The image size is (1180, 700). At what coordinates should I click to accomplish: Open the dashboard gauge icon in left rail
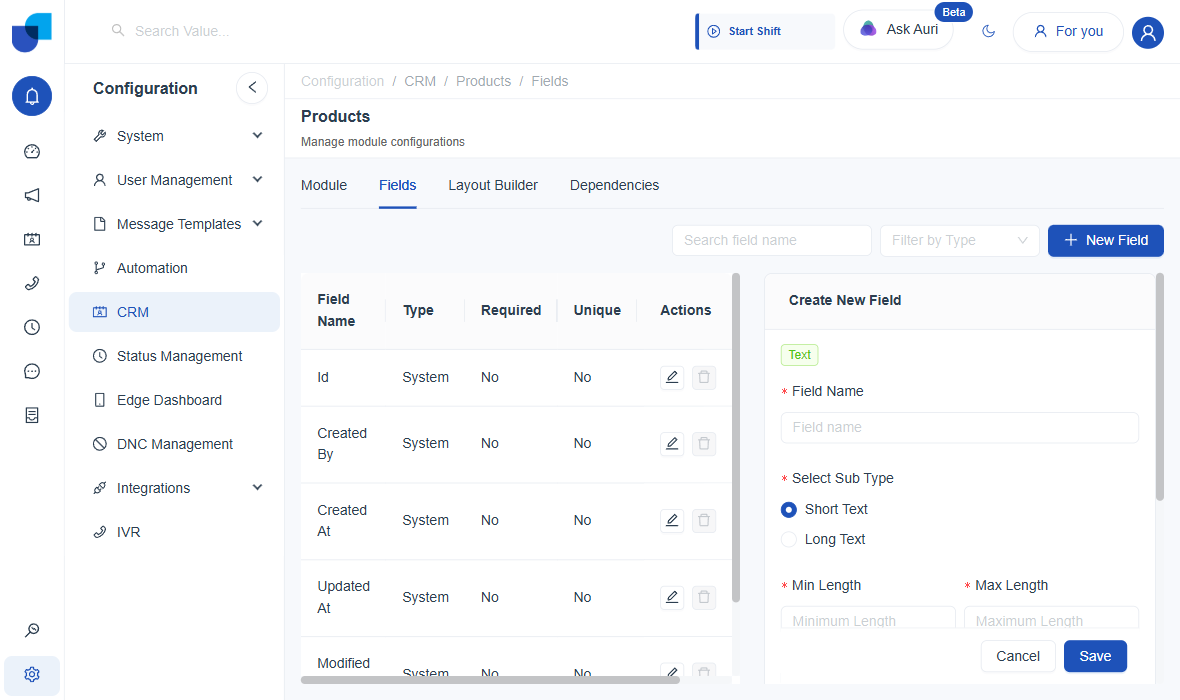[x=32, y=151]
